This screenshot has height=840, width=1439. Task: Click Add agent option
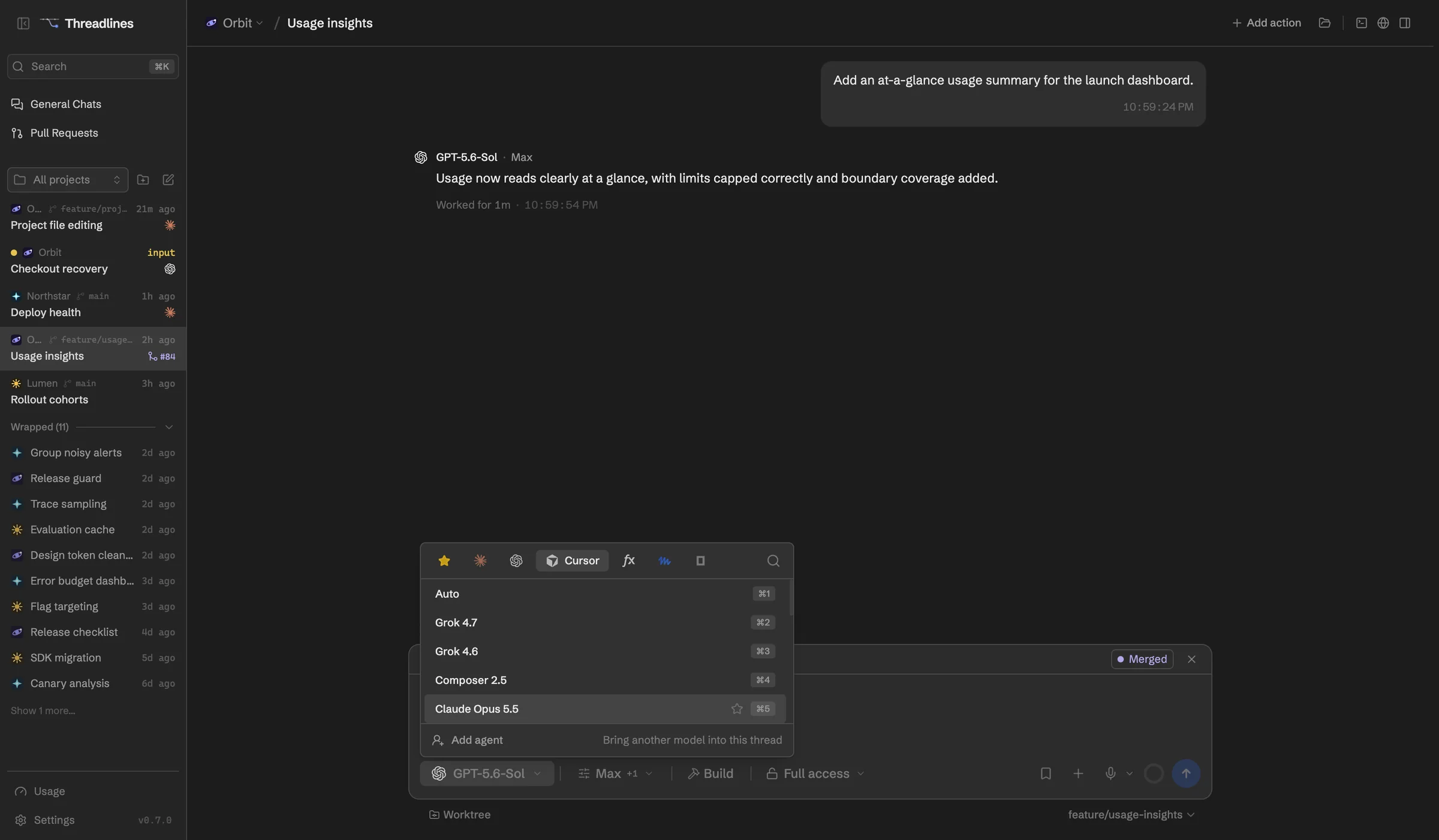607,740
